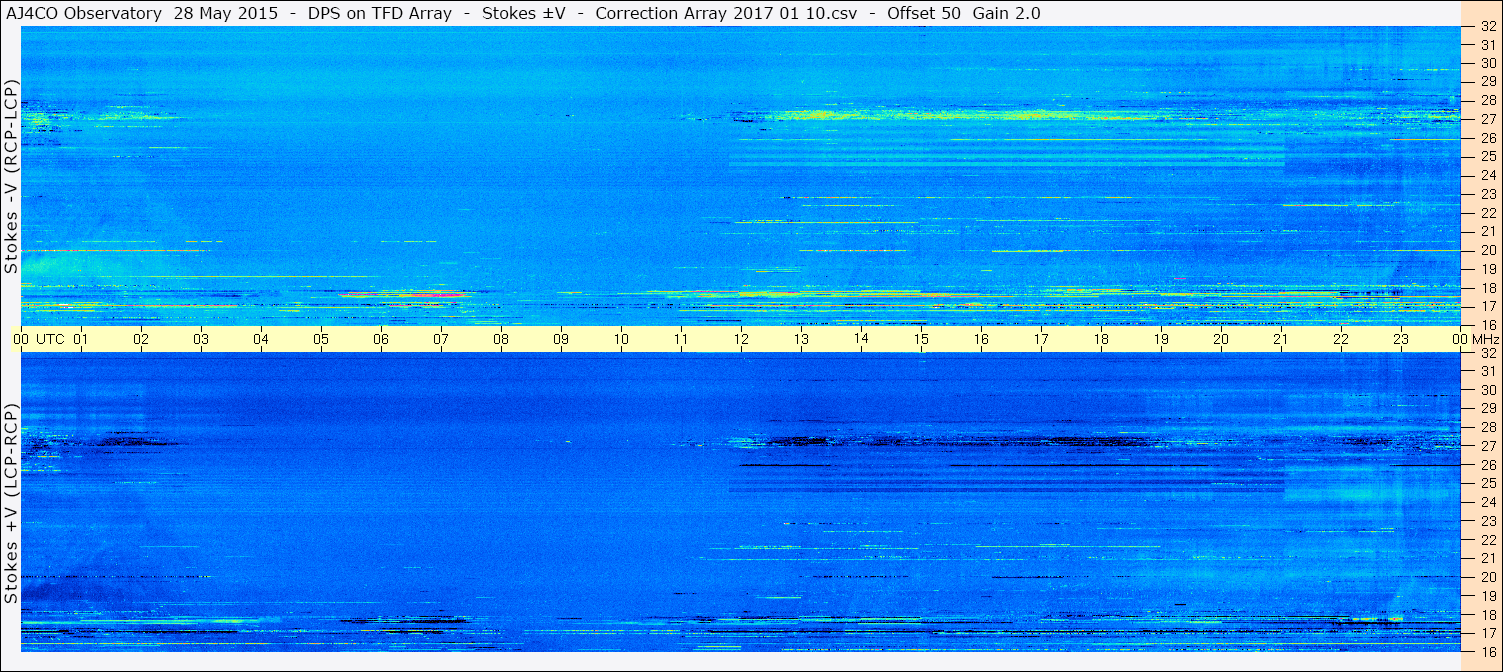Select the 11 hour mark on the time axis
Viewport: 1503px width, 672px height.
coord(681,339)
